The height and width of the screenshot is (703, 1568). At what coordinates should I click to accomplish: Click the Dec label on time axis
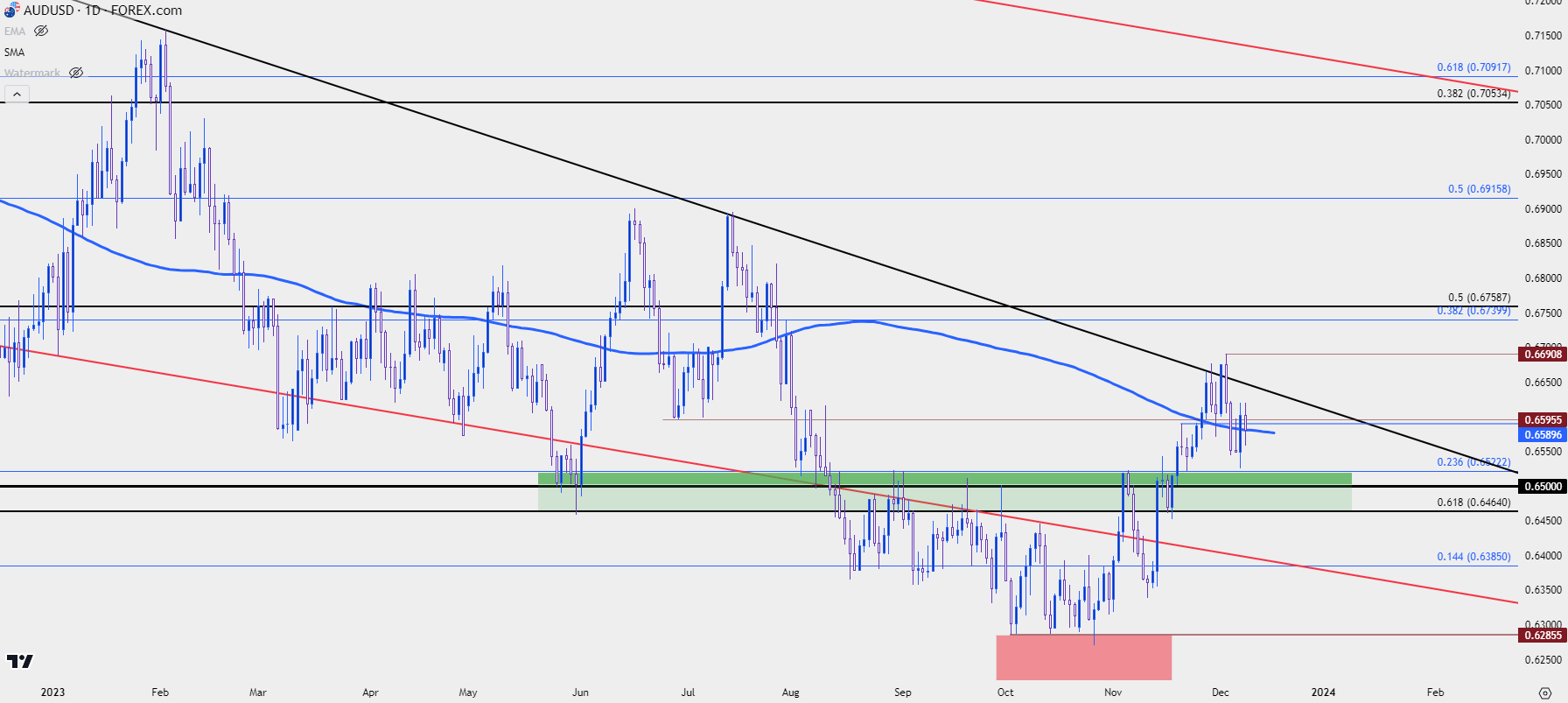pos(1220,692)
